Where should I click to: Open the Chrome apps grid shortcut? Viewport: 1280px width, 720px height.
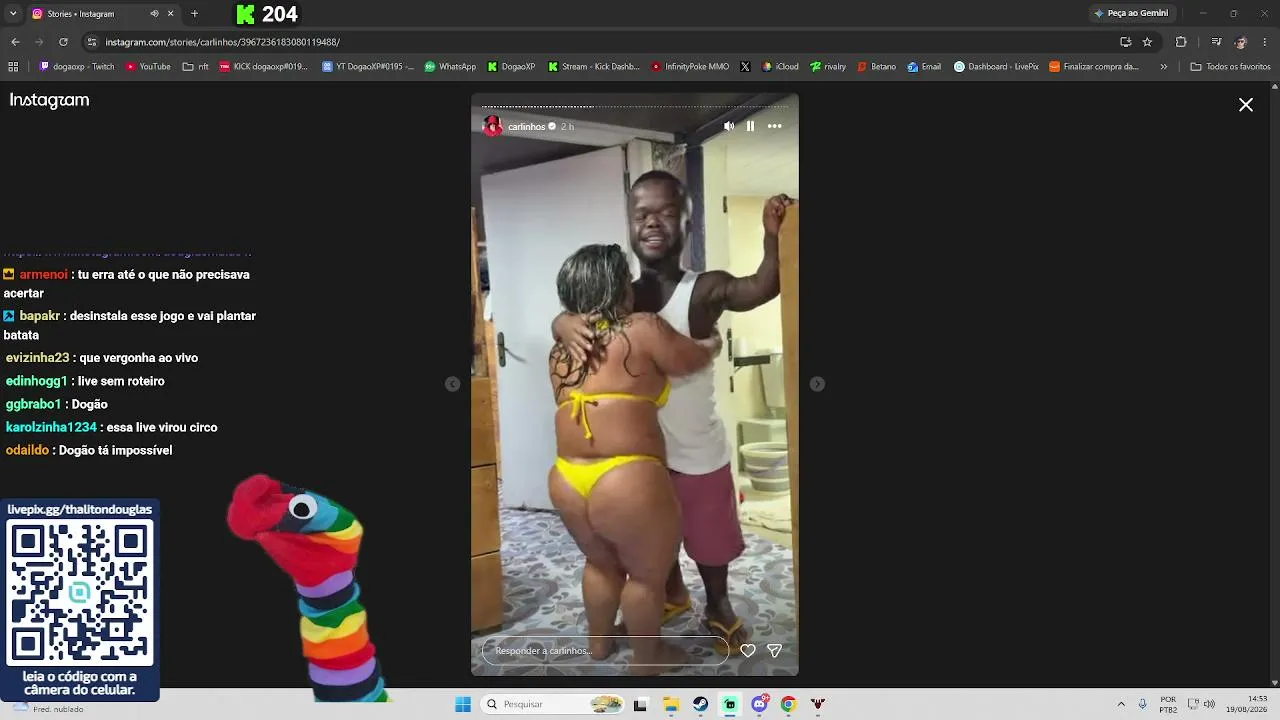13,67
